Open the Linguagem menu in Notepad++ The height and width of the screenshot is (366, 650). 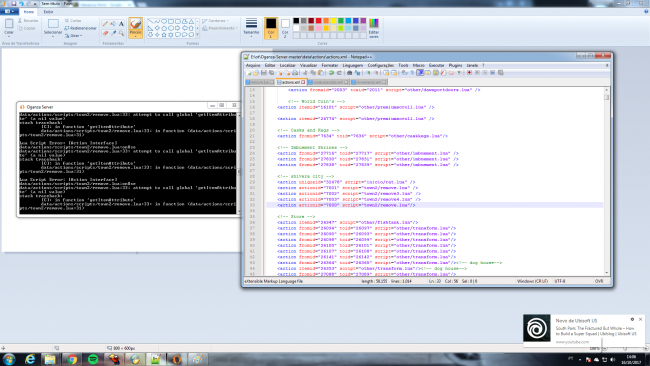coord(353,65)
